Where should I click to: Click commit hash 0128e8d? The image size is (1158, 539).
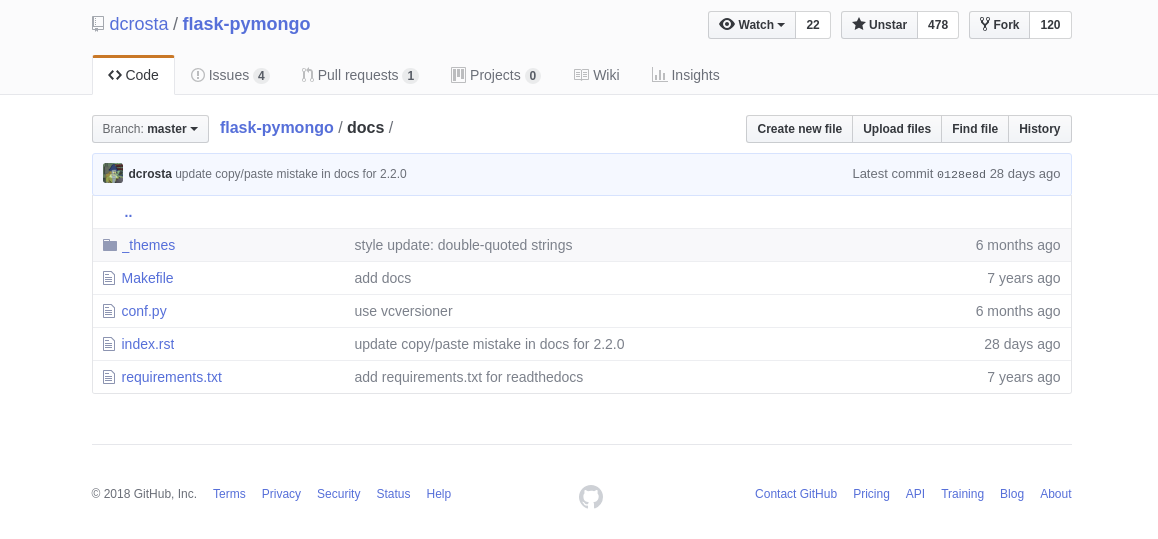point(961,174)
